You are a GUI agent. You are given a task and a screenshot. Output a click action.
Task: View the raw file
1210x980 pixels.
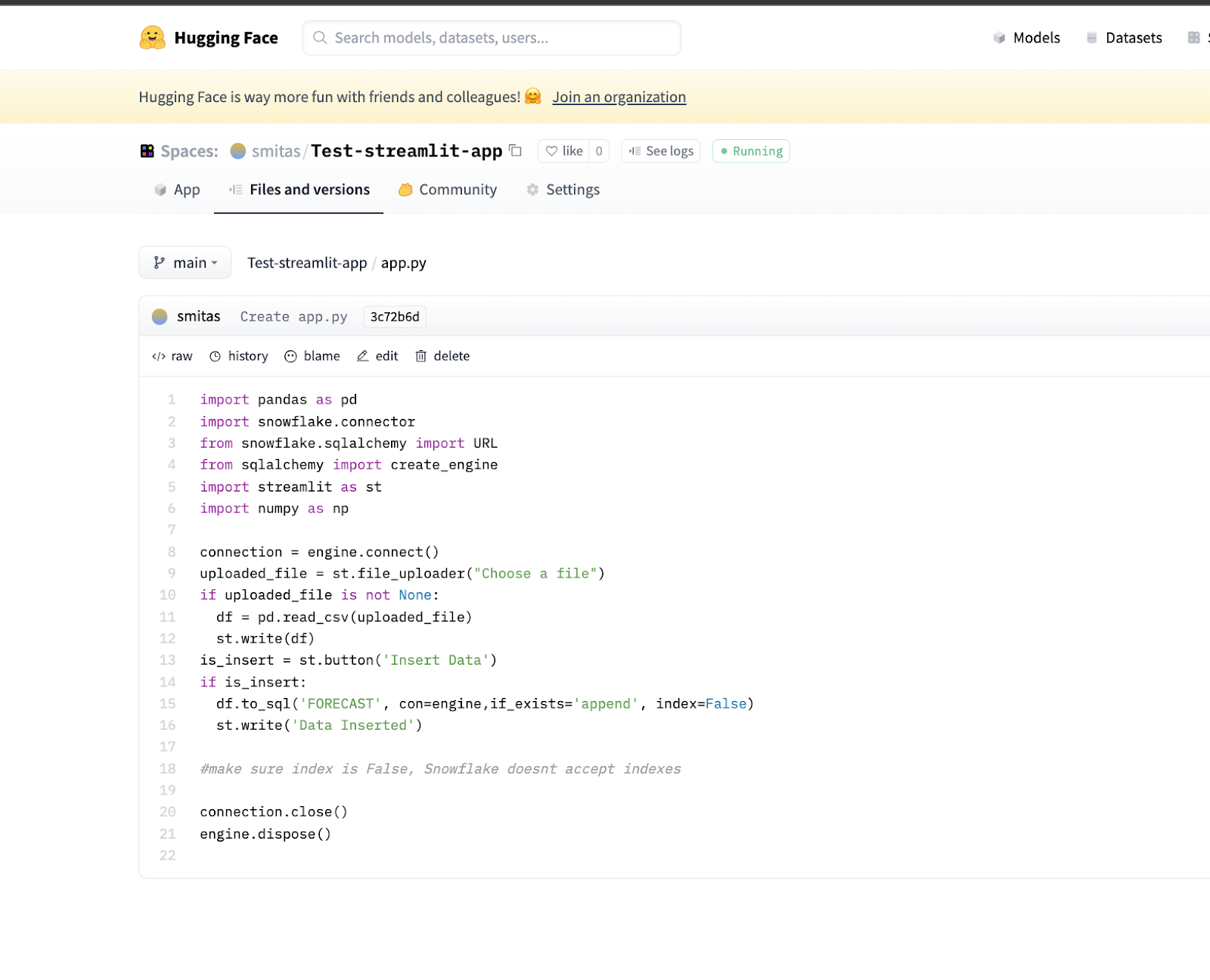[x=172, y=356]
